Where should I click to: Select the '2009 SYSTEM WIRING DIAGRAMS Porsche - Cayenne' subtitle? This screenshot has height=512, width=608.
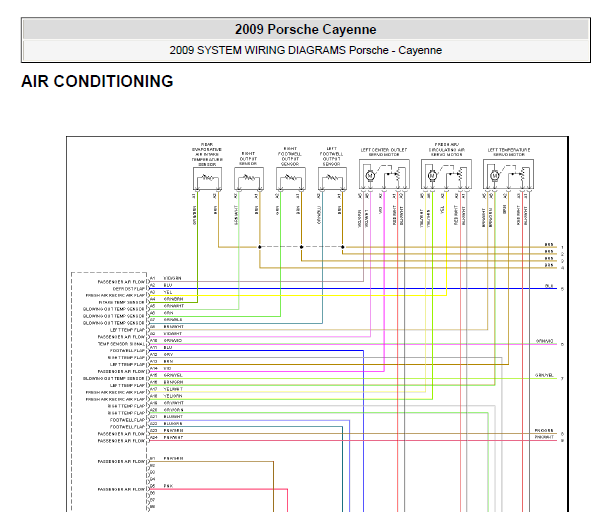tap(306, 50)
